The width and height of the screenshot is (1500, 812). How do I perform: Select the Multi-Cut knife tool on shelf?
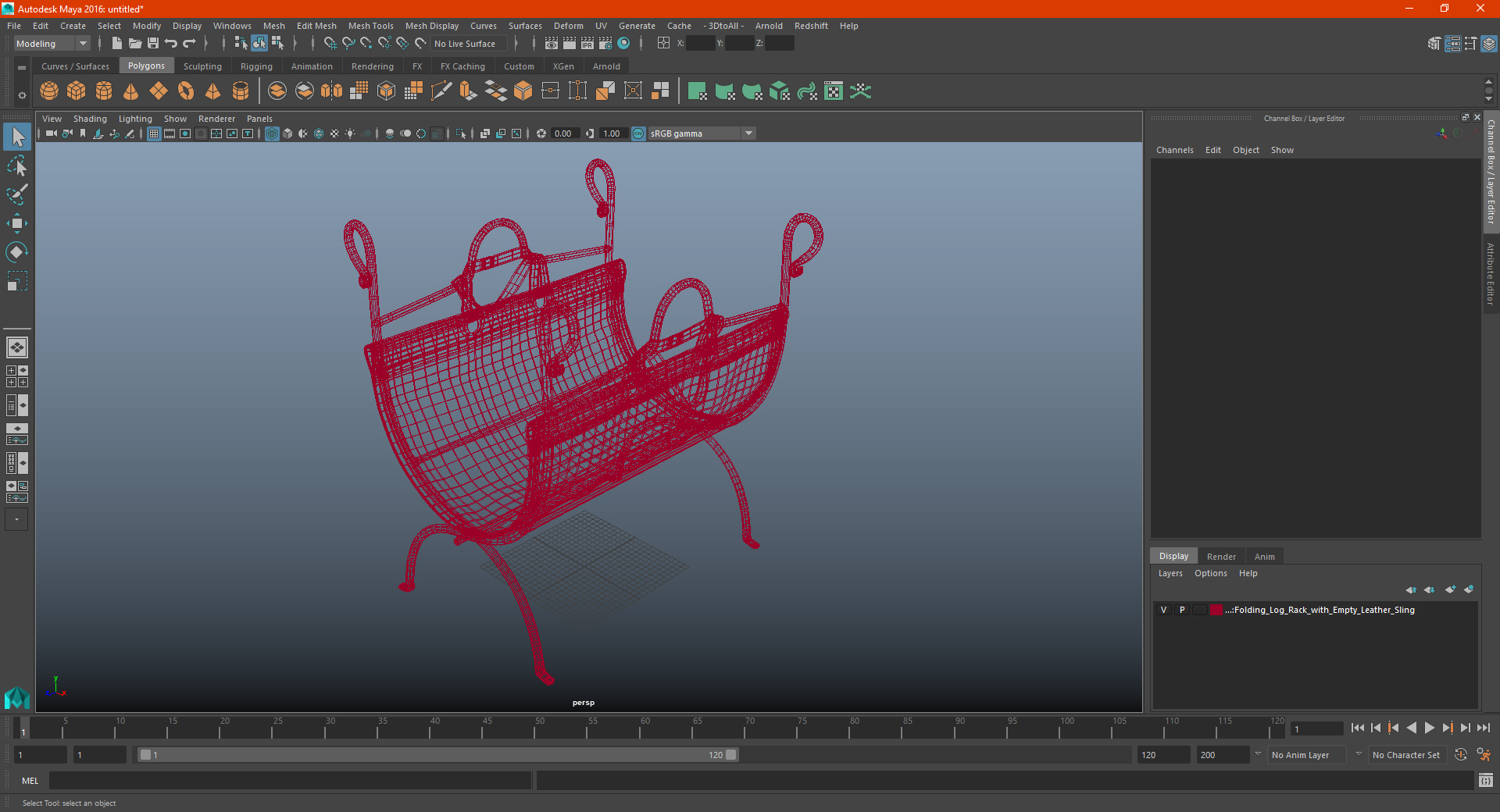coord(441,91)
